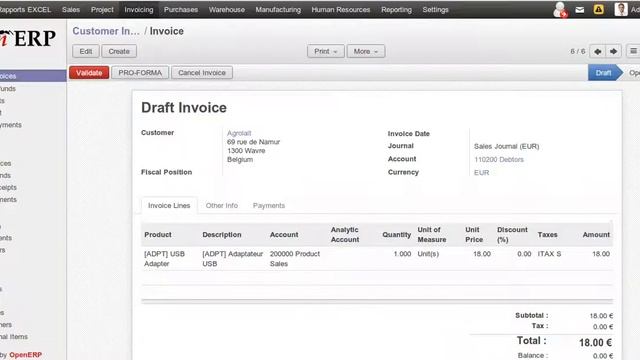This screenshot has height=360, width=640.
Task: Sort by the Description column header
Action: pyautogui.click(x=222, y=235)
